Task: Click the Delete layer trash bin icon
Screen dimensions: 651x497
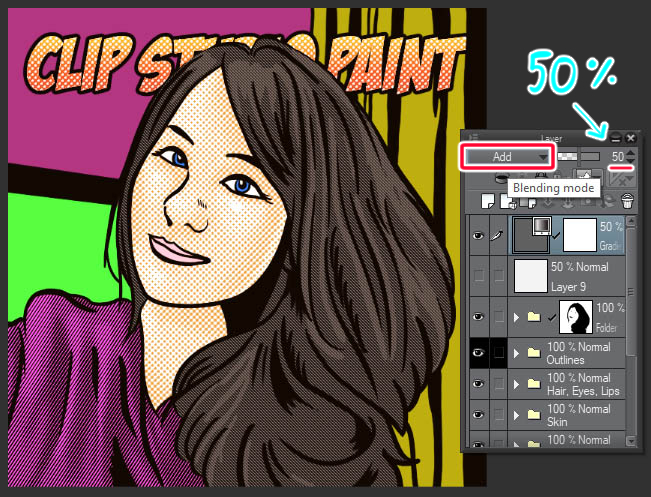Action: pos(628,201)
